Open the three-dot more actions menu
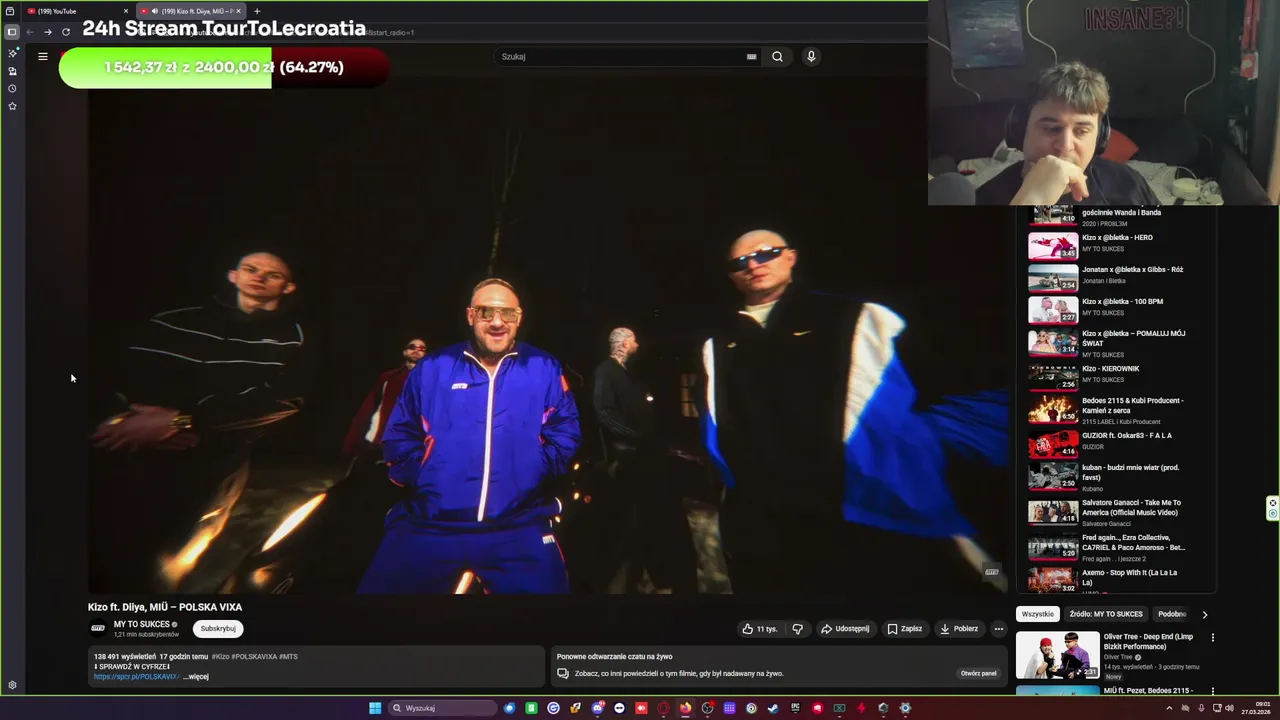 click(x=998, y=629)
